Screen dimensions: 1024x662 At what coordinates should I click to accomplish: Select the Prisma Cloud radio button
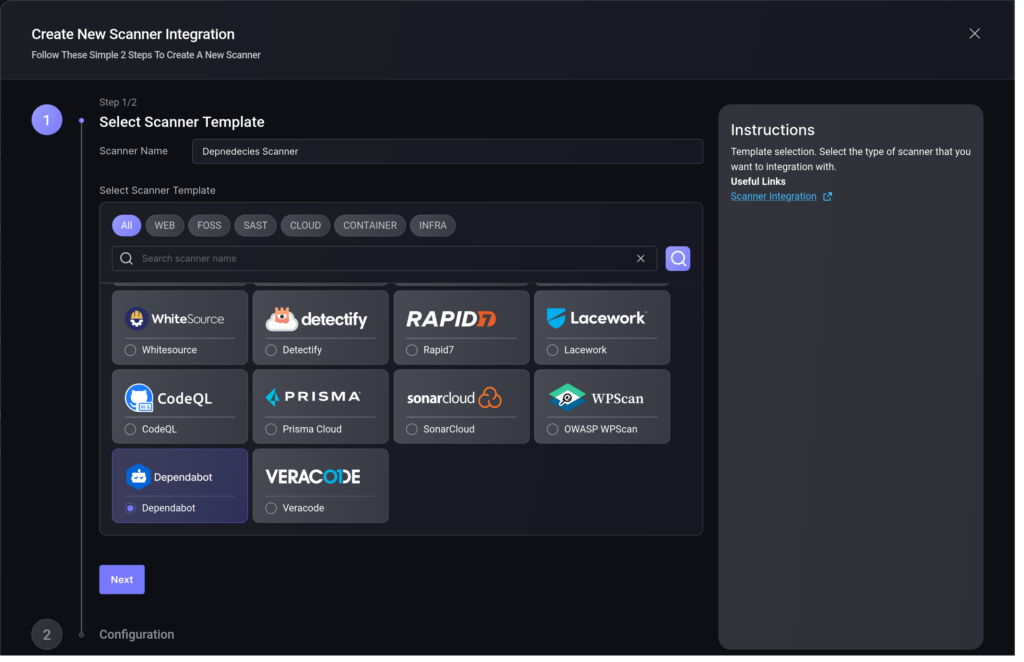tap(271, 429)
